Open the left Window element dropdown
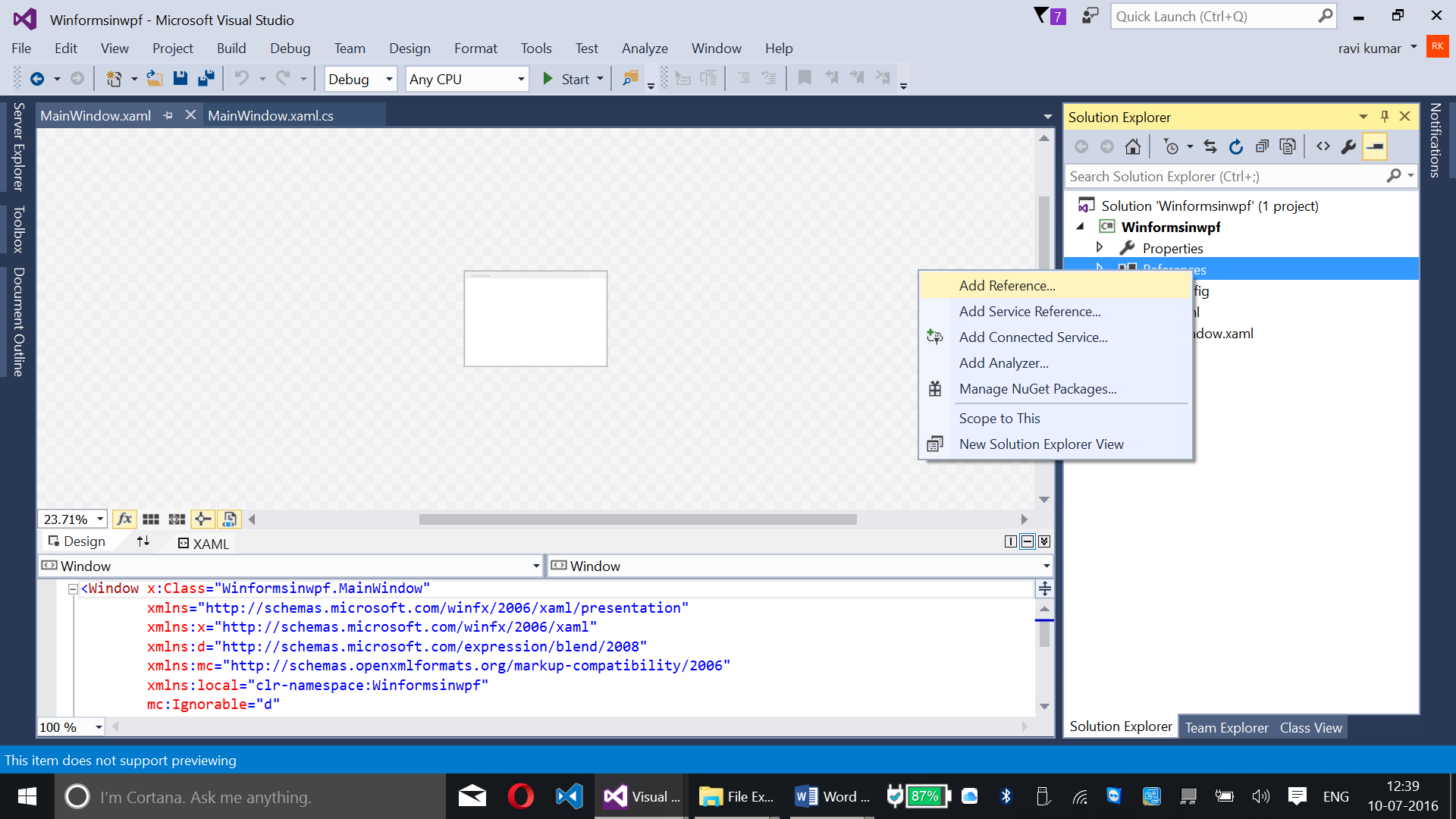The image size is (1456, 819). pos(536,566)
